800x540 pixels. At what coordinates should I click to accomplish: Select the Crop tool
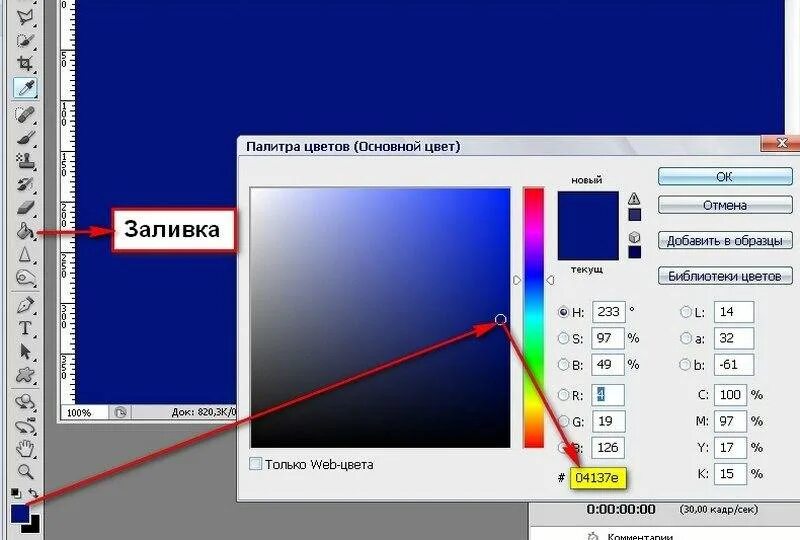[24, 63]
